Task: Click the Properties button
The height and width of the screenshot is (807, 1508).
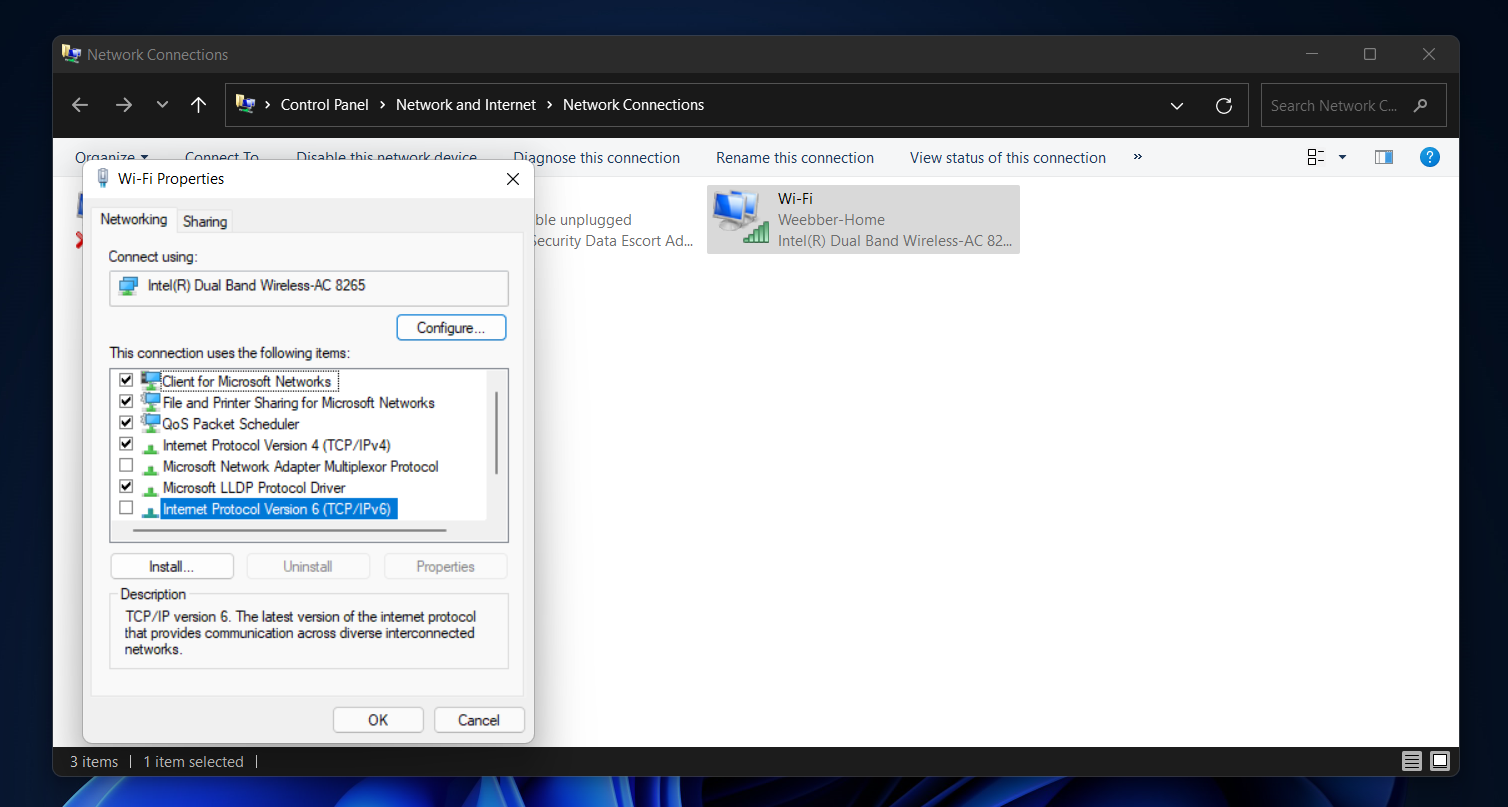Action: 445,566
